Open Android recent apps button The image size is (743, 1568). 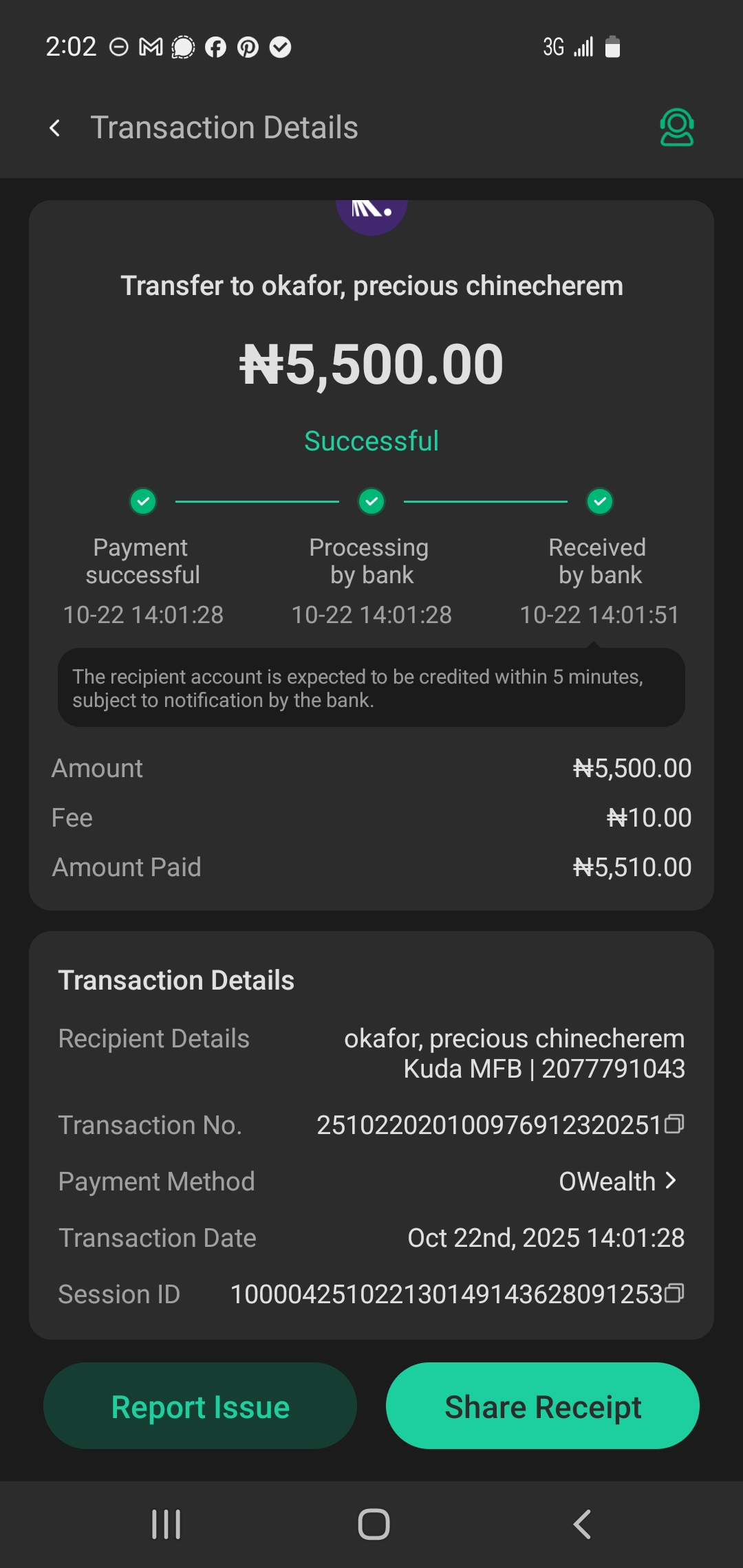point(166,1524)
